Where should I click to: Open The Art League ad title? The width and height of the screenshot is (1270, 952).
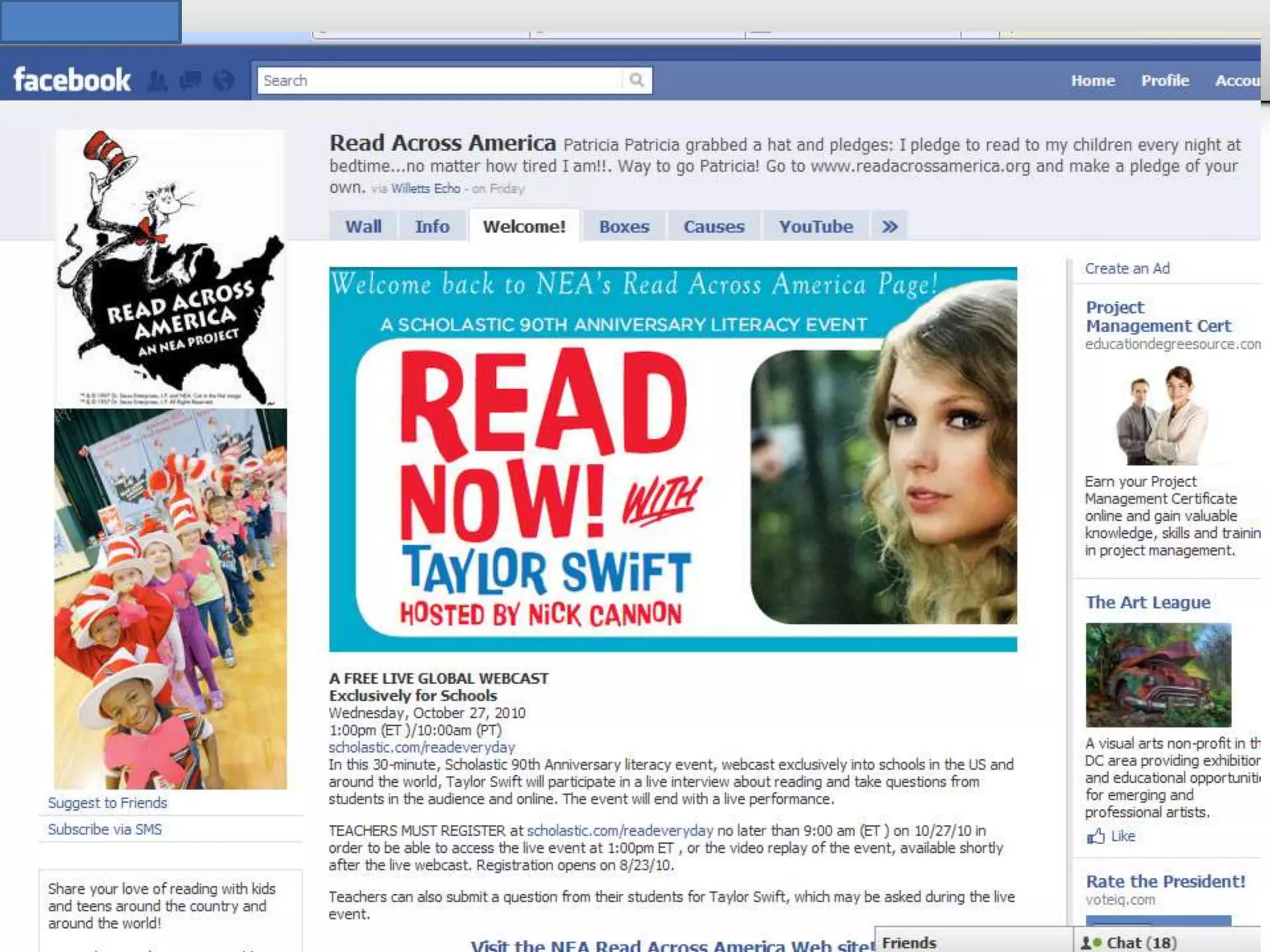click(1148, 602)
